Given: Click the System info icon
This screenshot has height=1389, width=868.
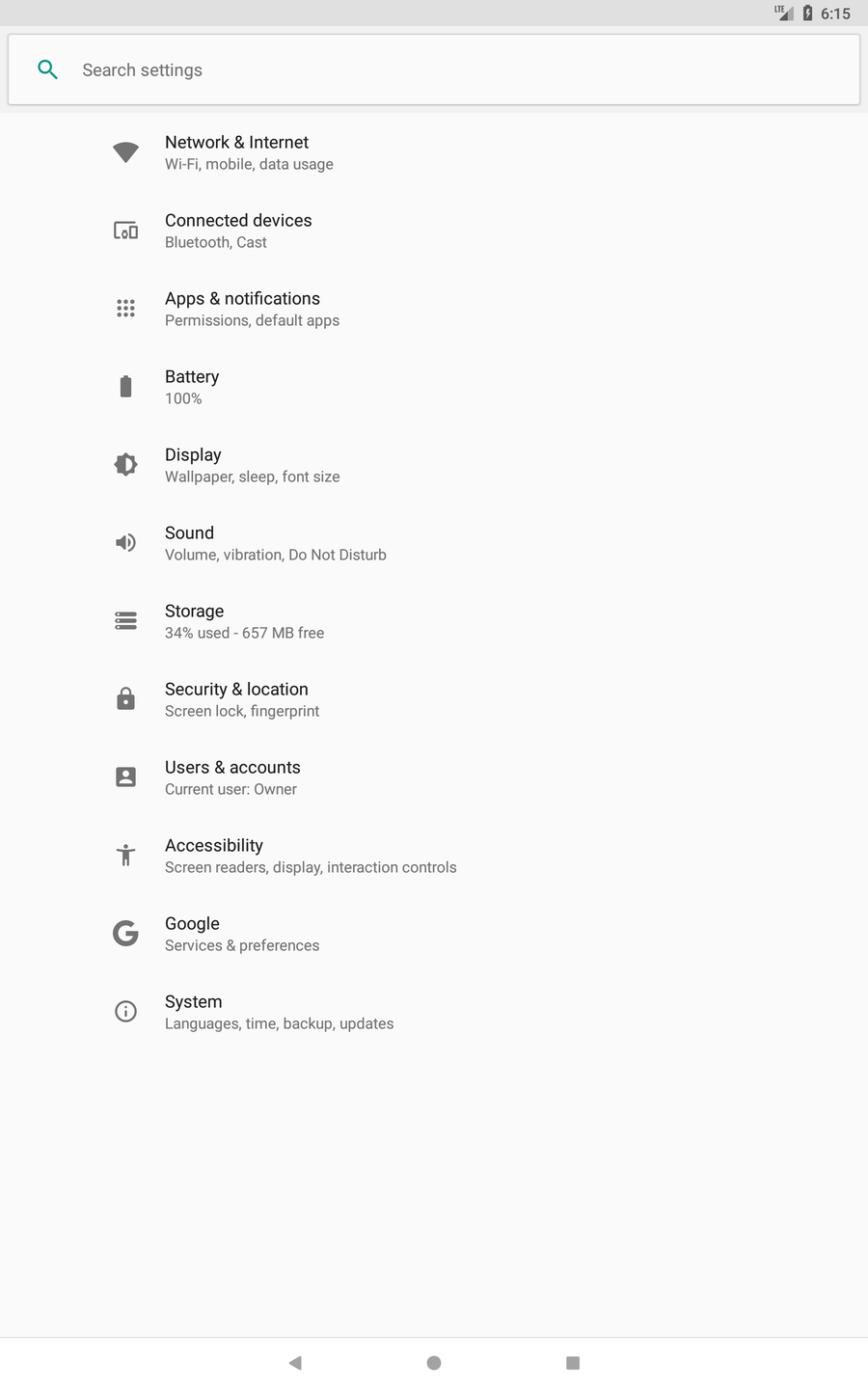Looking at the screenshot, I should 125,1011.
